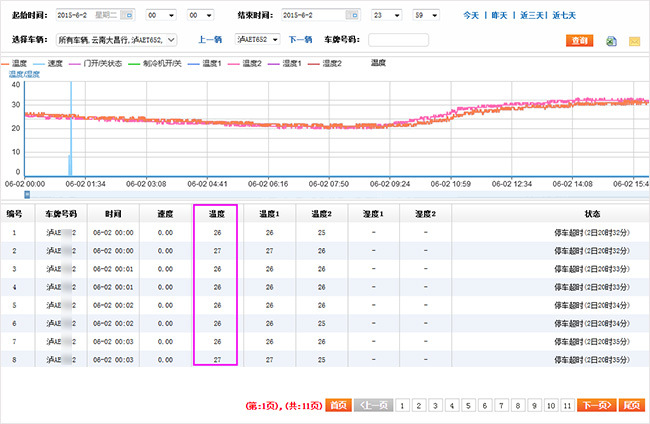This screenshot has width=650, height=424.
Task: Click the grey 上一页 previous page button
Action: [374, 405]
